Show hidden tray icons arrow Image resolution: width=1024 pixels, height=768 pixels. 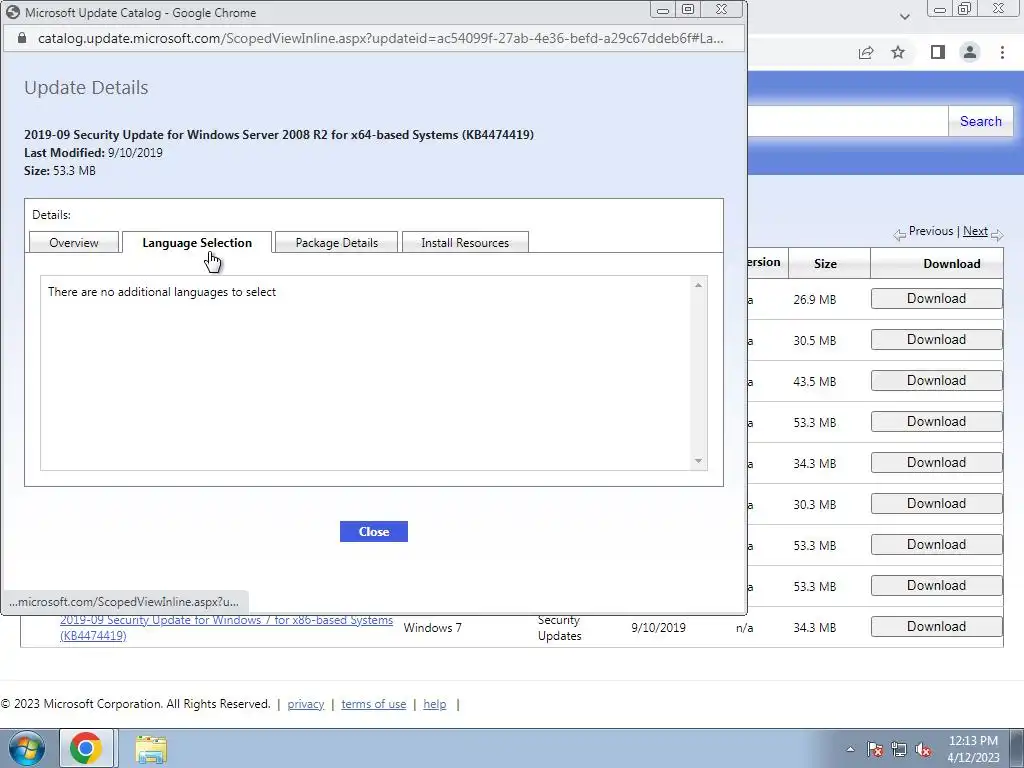[850, 749]
